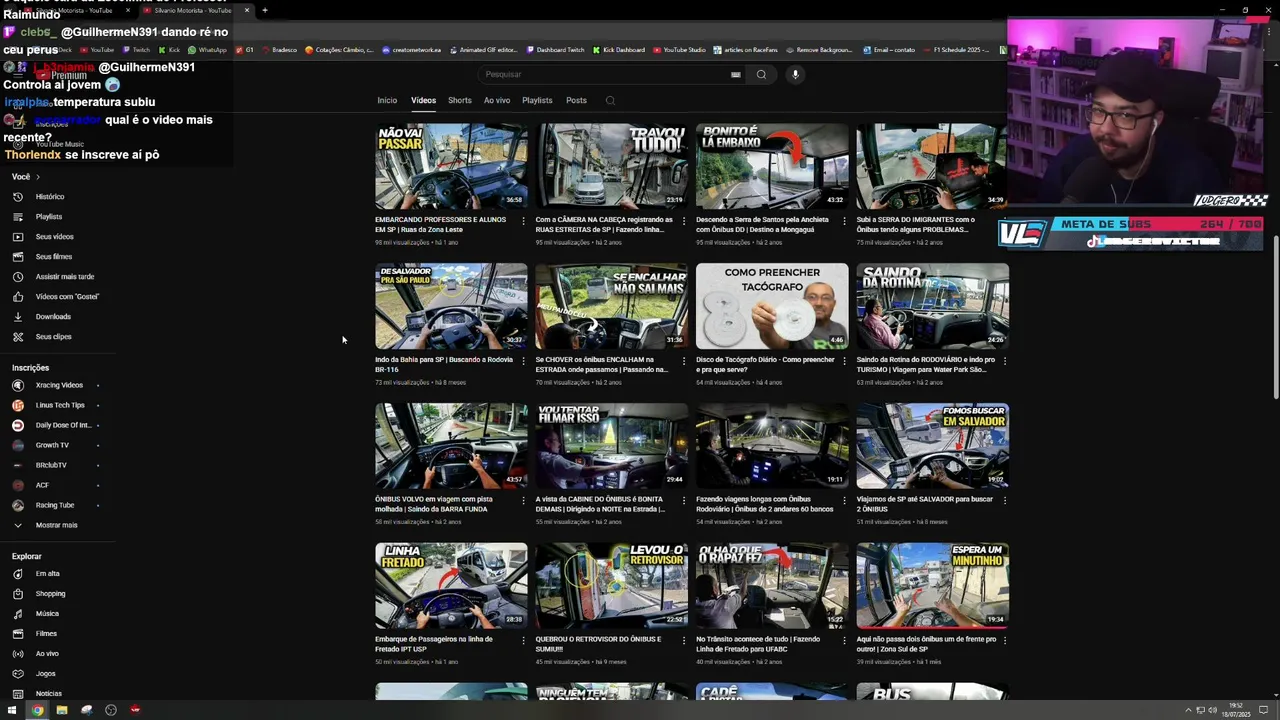This screenshot has width=1280, height=720.
Task: Open options menu for Disco de Tacógrafo video
Action: [x=844, y=361]
